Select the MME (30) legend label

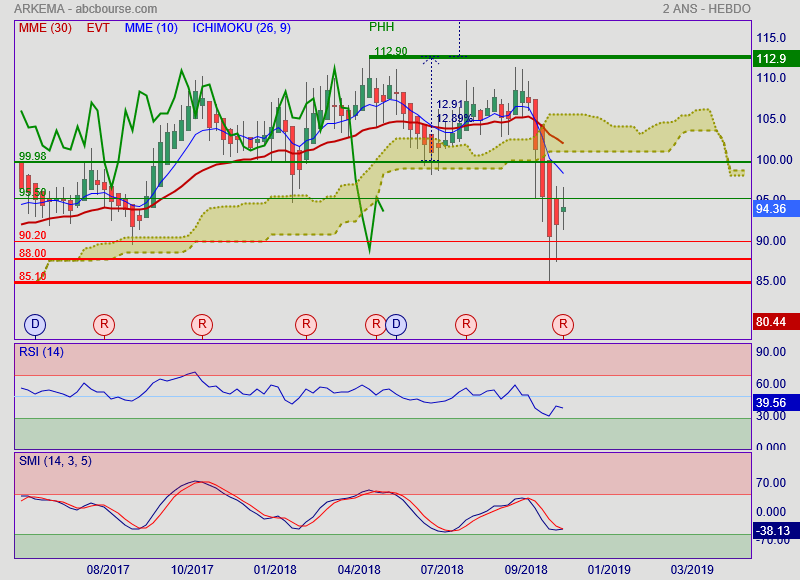pyautogui.click(x=45, y=28)
